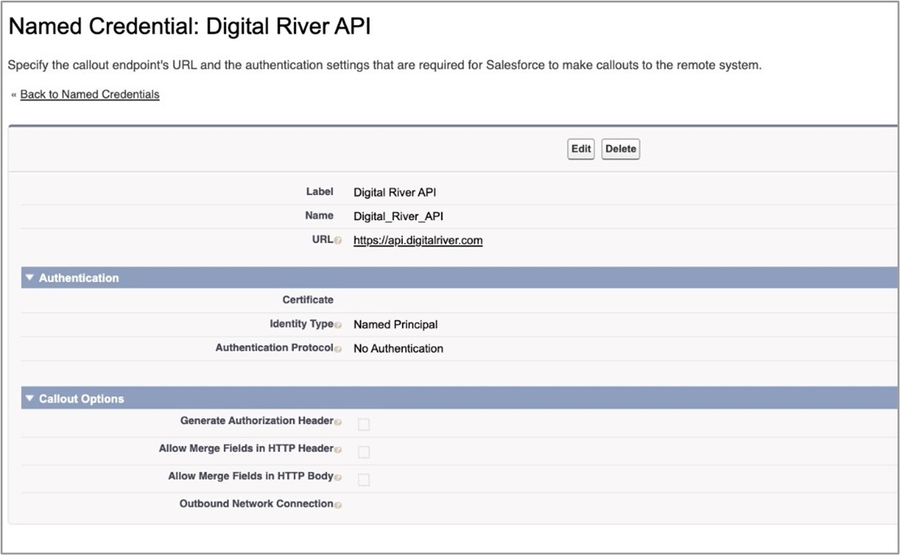Toggle Allow Merge Fields in HTTP Header checkbox

click(364, 452)
